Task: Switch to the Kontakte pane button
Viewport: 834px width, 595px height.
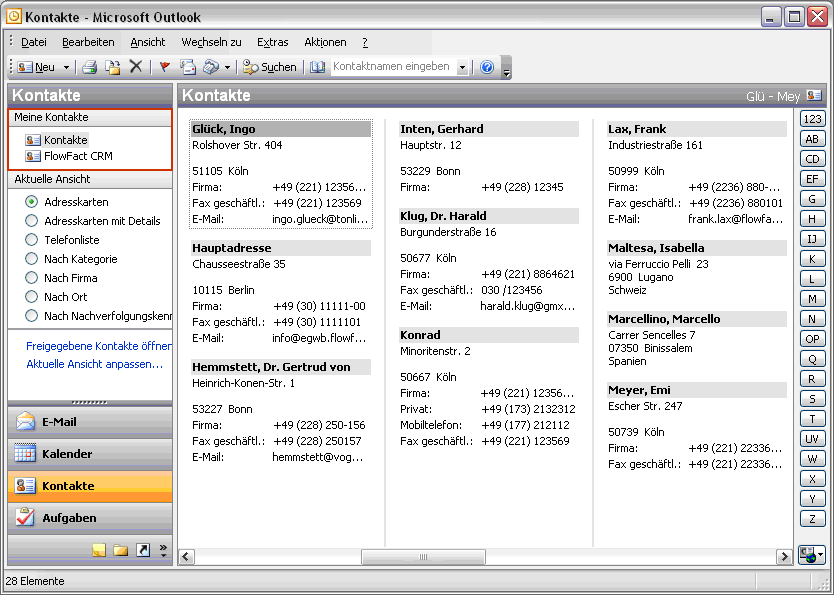Action: coord(90,486)
